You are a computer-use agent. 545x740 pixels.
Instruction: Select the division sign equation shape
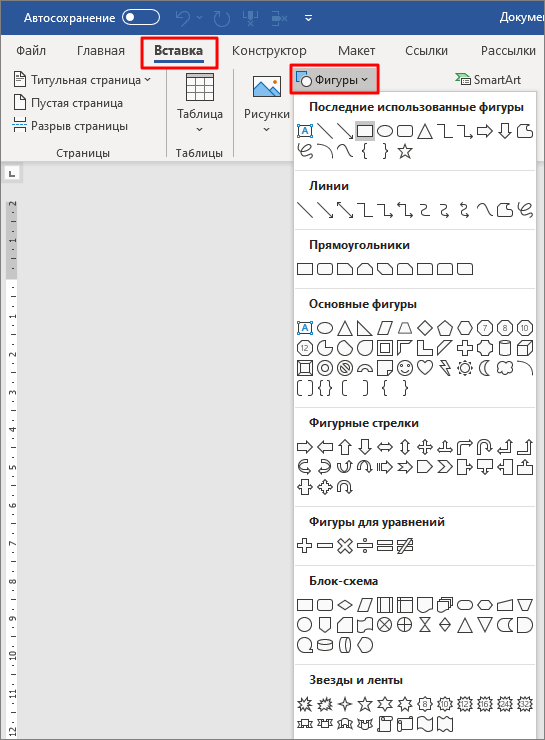coord(365,546)
